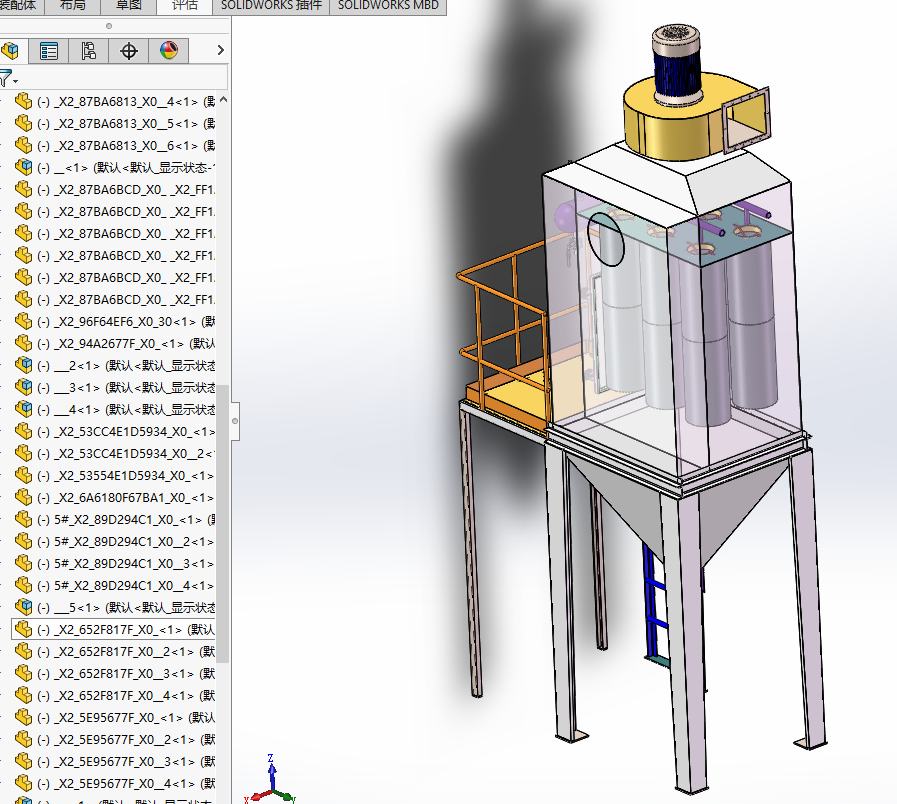Select the _X2_652F817F_X0__3<1> component
Image resolution: width=897 pixels, height=804 pixels.
point(114,674)
